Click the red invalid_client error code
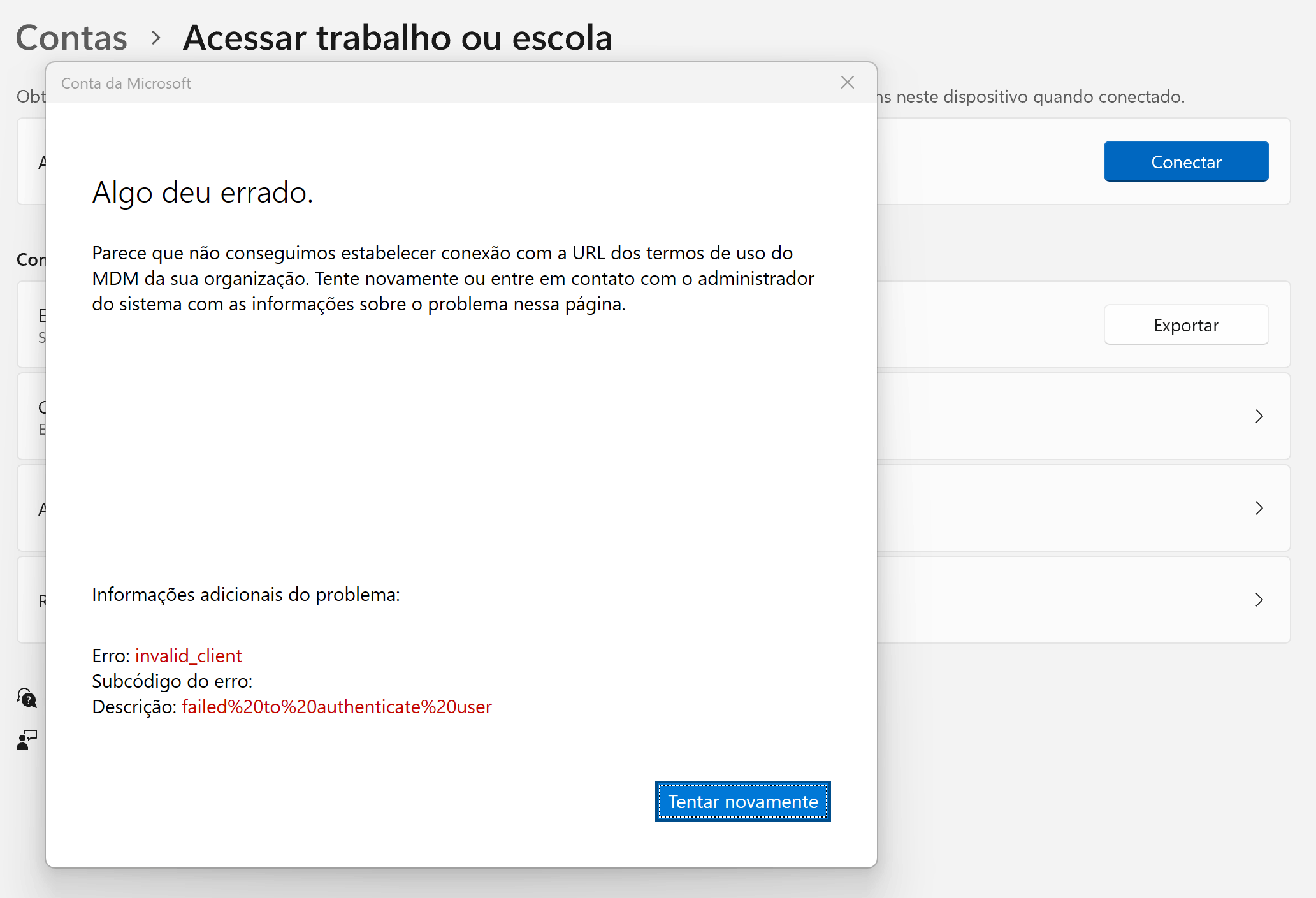The width and height of the screenshot is (1316, 898). [x=188, y=656]
